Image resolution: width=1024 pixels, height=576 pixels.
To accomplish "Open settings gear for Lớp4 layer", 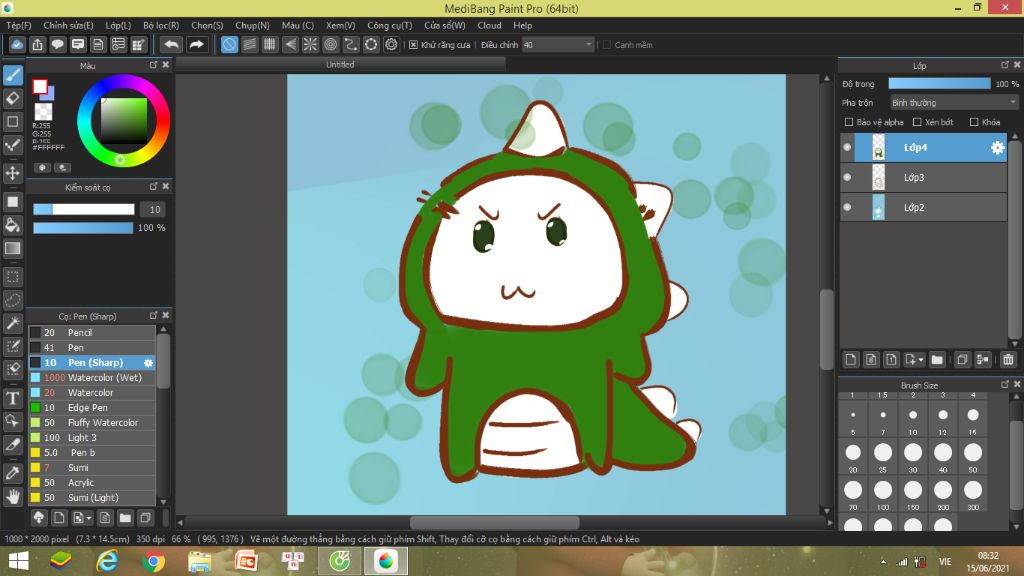I will point(997,148).
